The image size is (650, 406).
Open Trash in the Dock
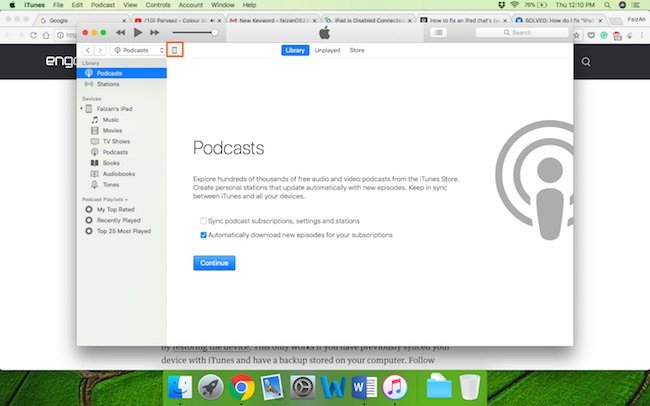coord(470,387)
